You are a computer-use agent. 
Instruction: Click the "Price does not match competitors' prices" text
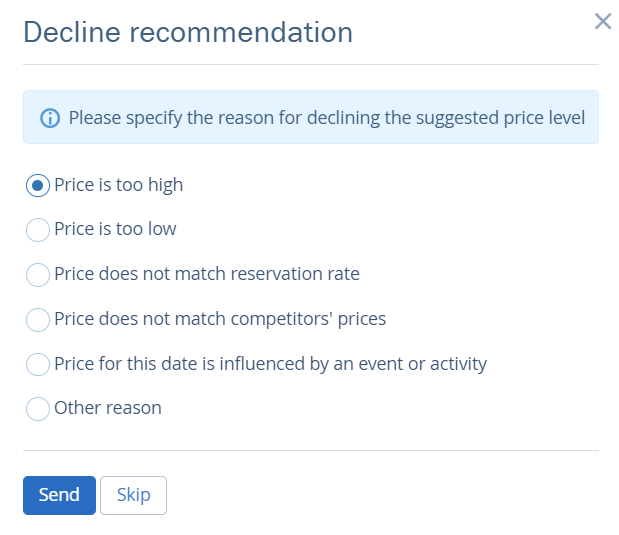pyautogui.click(x=219, y=319)
